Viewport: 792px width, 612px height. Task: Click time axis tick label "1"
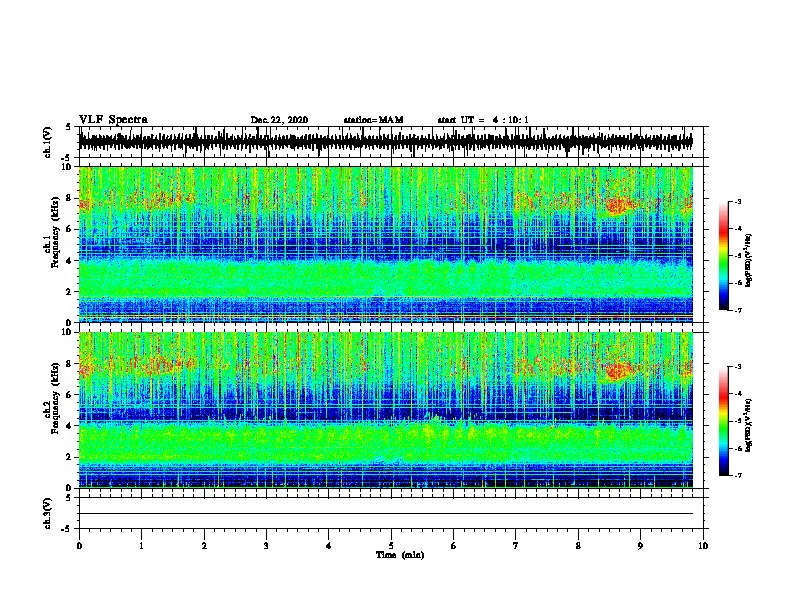141,546
